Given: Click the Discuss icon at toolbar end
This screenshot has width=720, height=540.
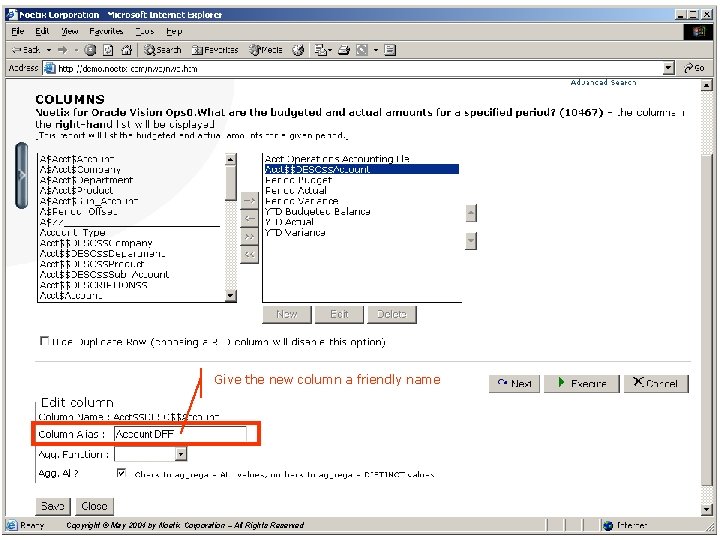Looking at the screenshot, I should pos(390,50).
